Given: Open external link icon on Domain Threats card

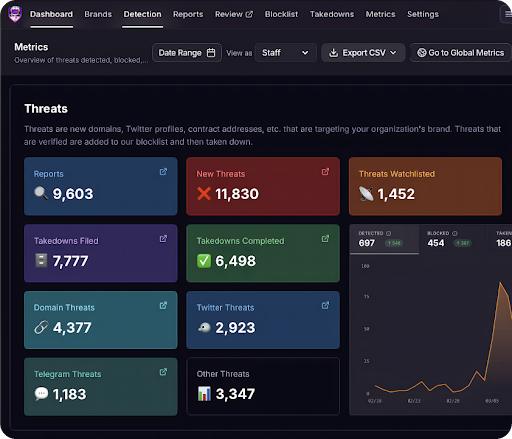Looking at the screenshot, I should [163, 305].
